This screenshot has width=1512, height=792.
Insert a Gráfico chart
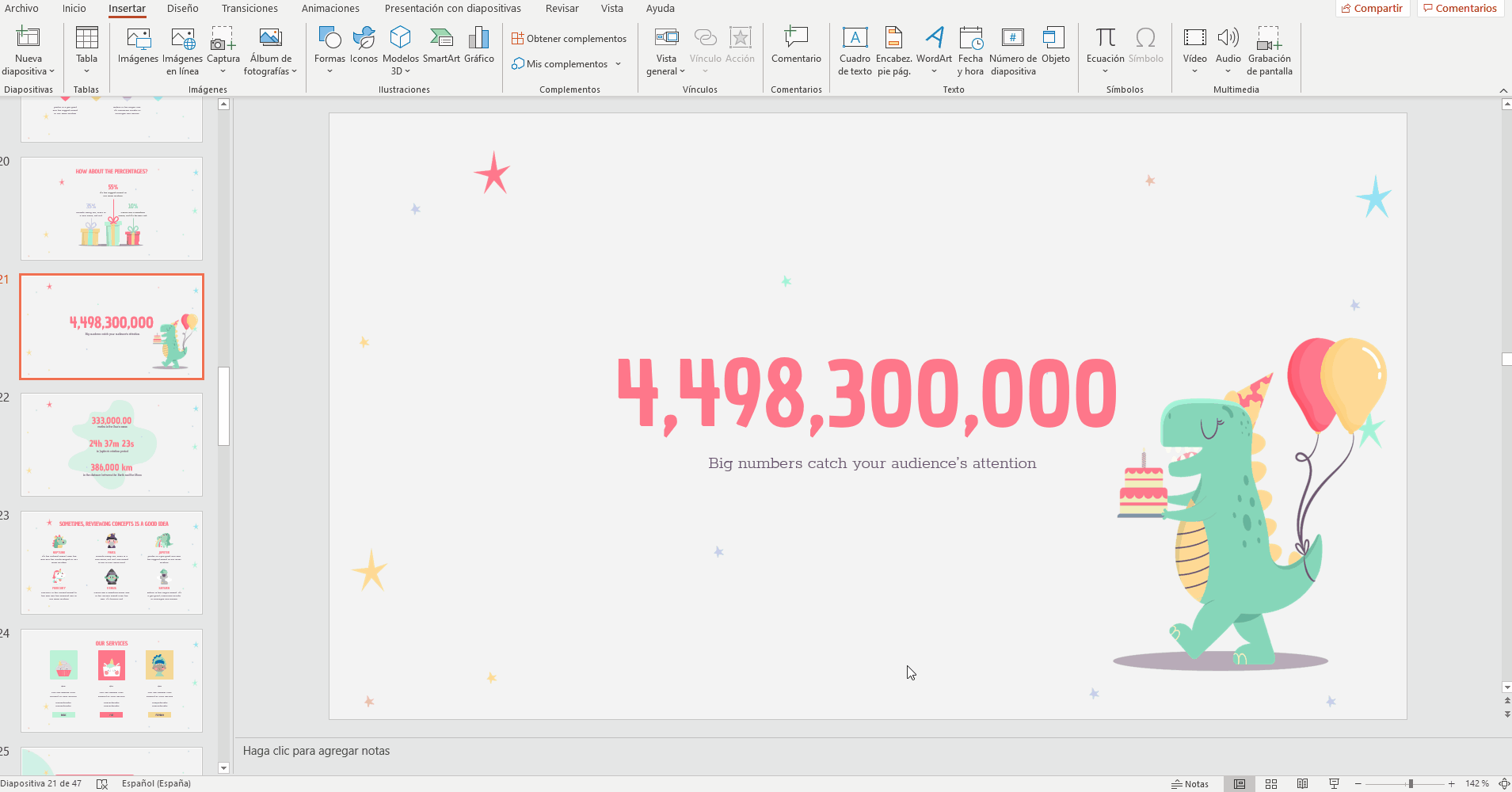(479, 44)
